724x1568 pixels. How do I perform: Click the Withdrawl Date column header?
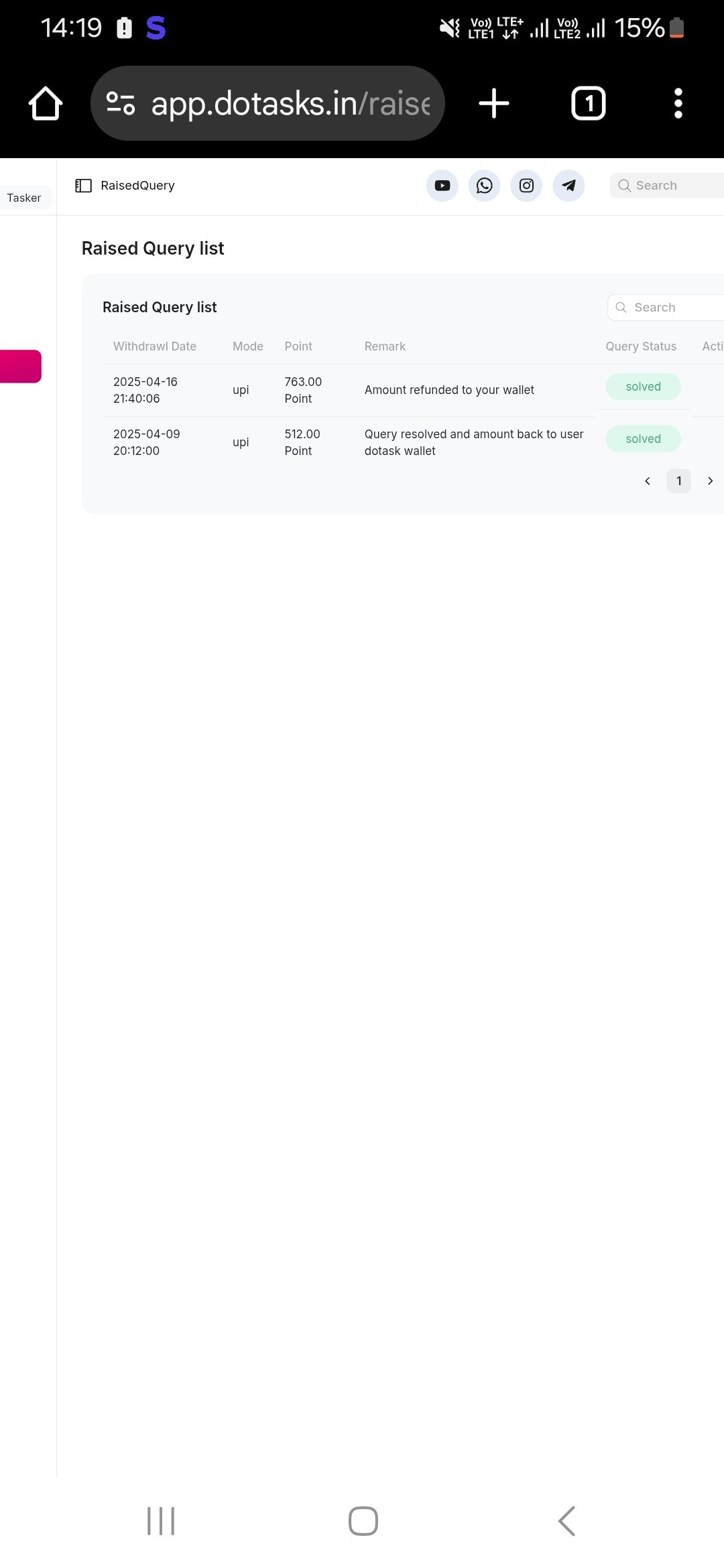click(155, 346)
